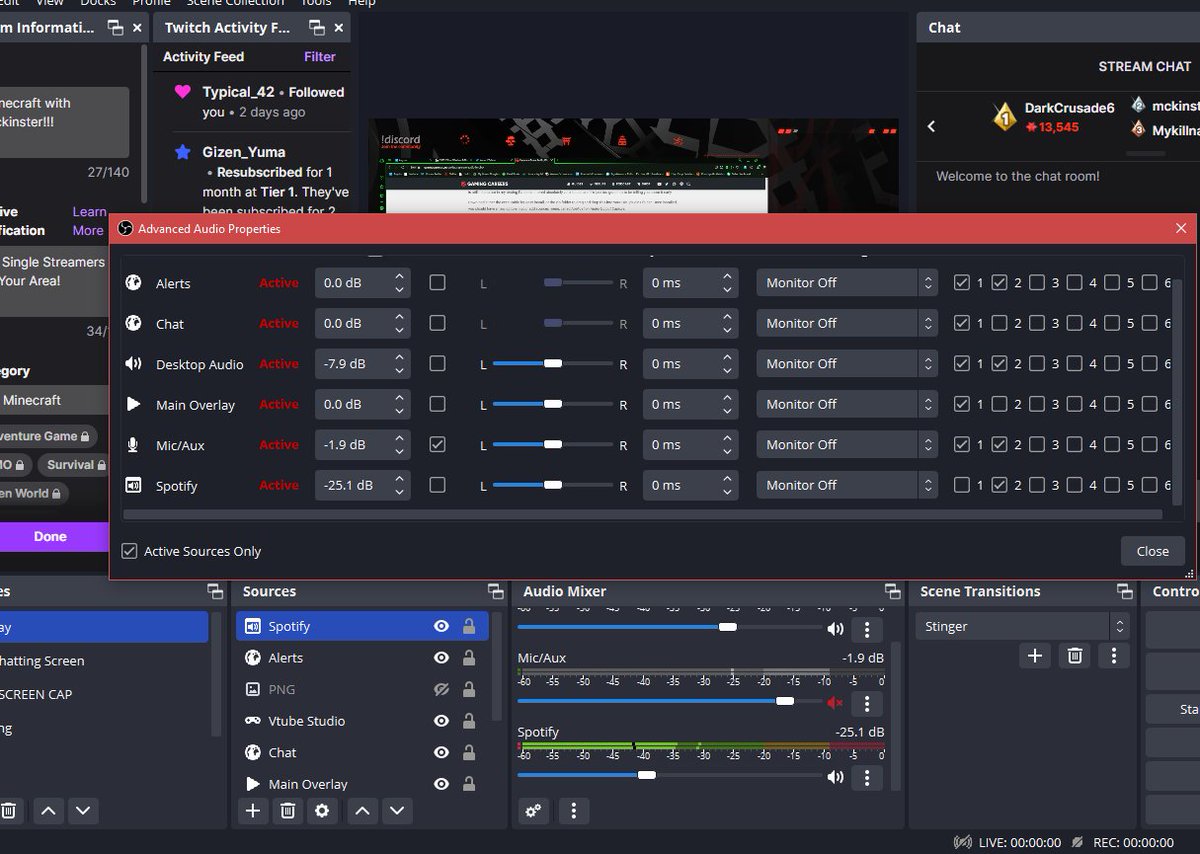Toggle track 3 for Alerts row
The width and height of the screenshot is (1200, 854).
tap(1037, 283)
